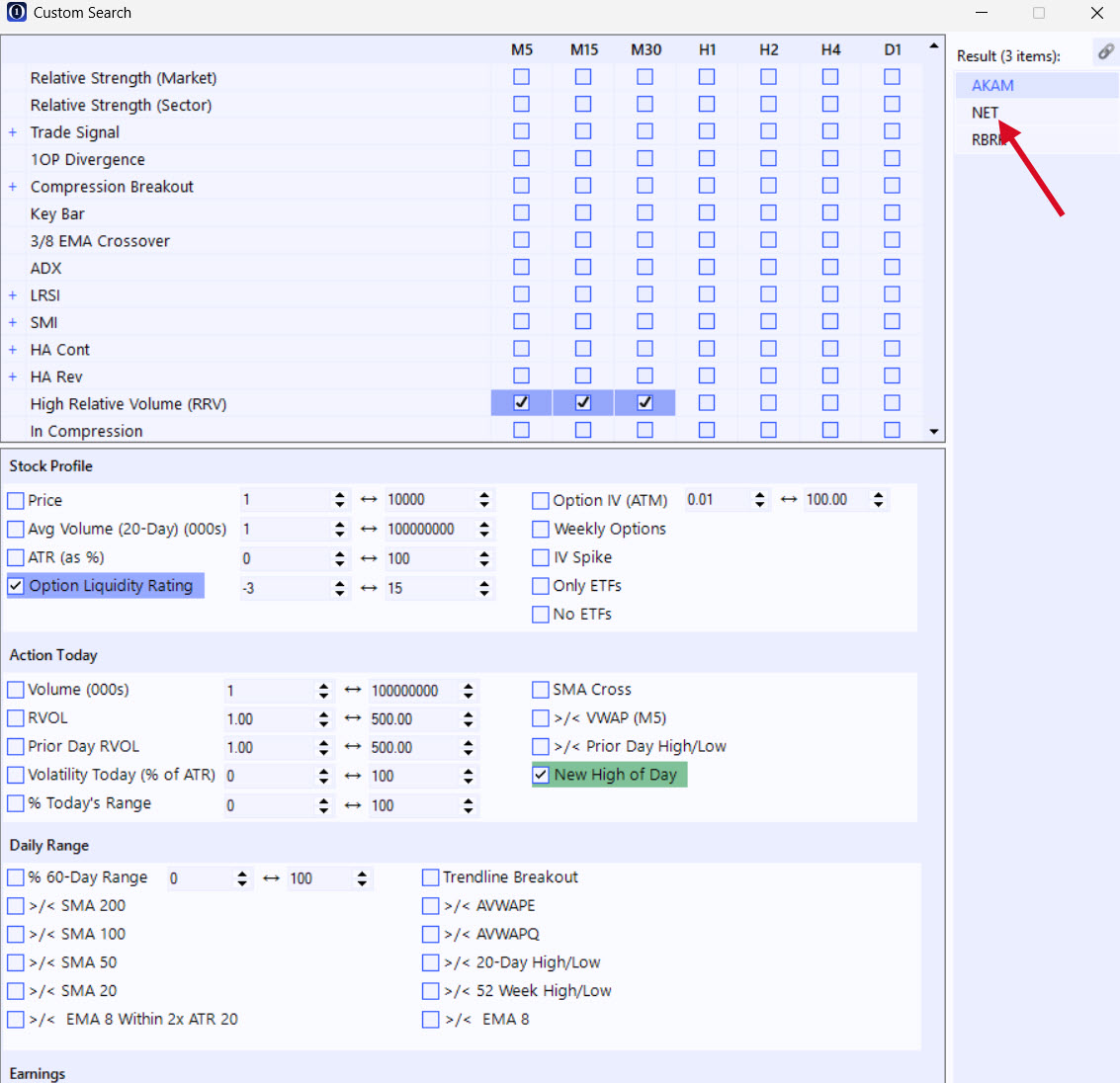The image size is (1120, 1083).
Task: Expand the HA Cont row
Action: point(12,349)
